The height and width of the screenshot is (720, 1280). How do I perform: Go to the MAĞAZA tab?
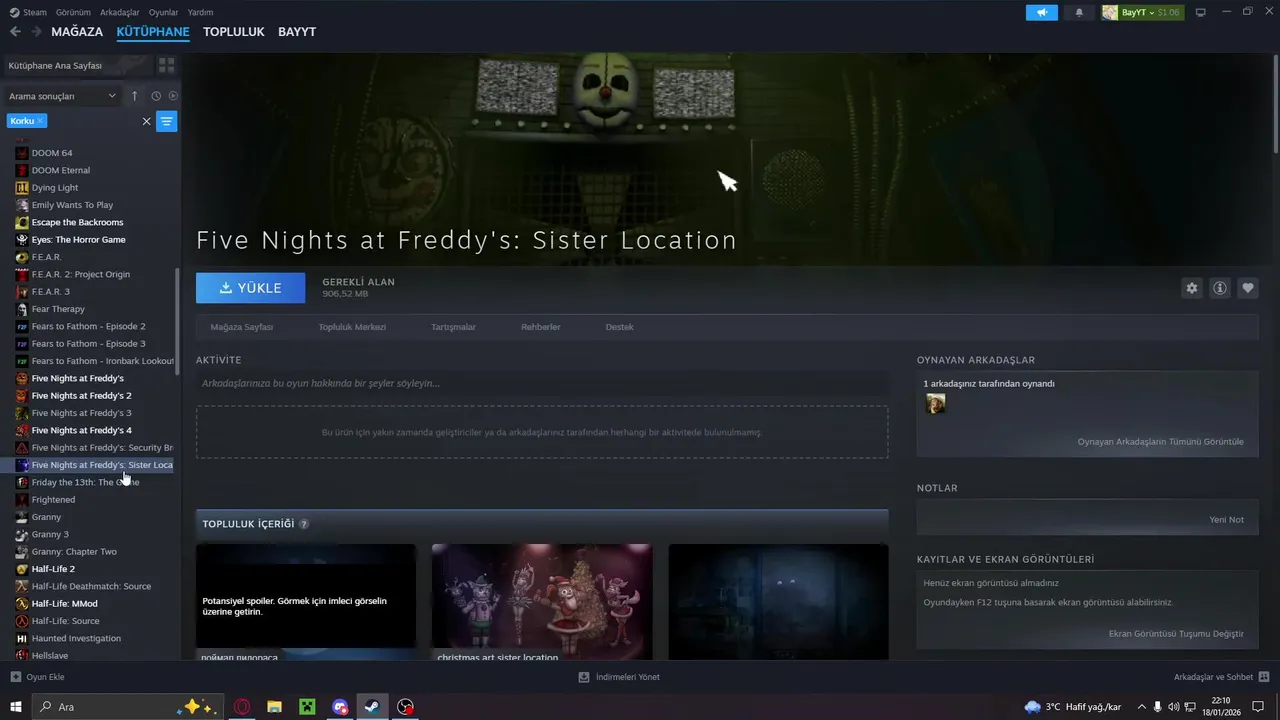[77, 32]
